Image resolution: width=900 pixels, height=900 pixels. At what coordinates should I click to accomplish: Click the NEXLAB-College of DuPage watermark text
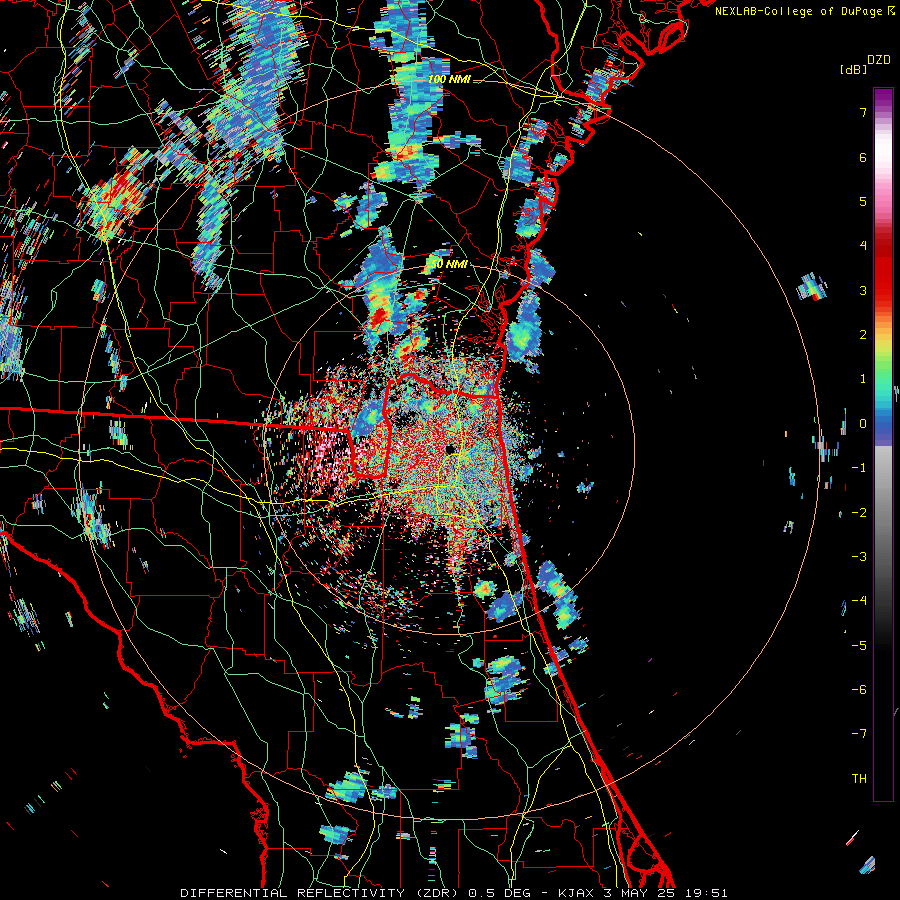click(804, 11)
